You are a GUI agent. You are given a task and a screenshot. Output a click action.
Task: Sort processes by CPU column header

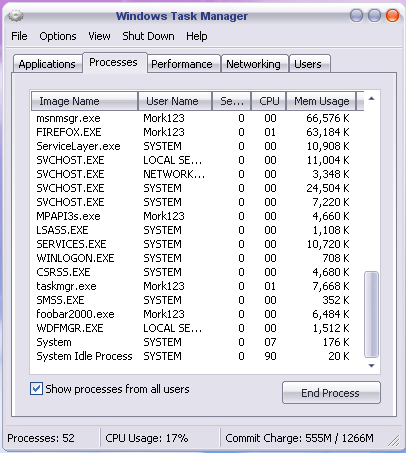point(269,101)
